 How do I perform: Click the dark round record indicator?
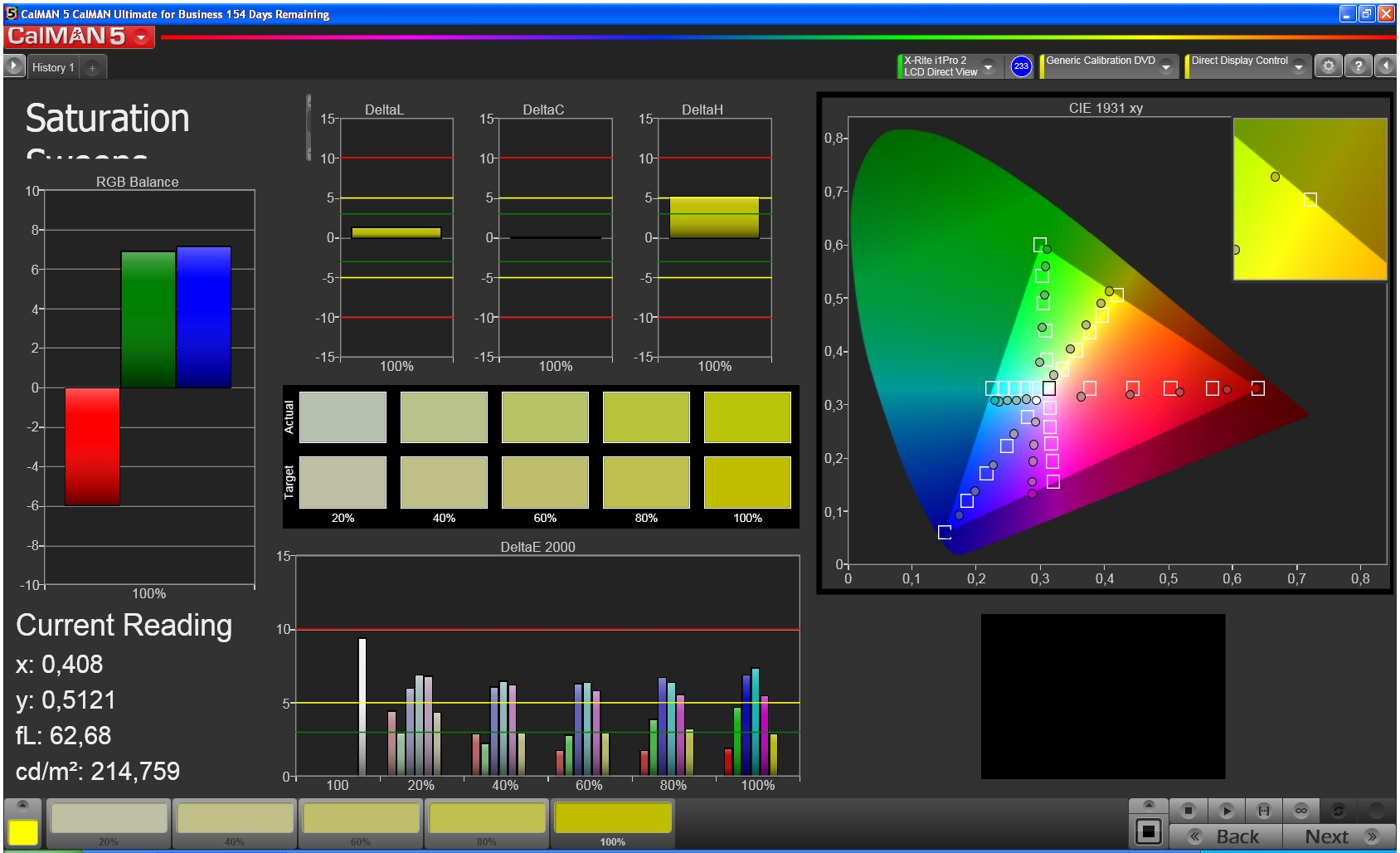(1377, 810)
